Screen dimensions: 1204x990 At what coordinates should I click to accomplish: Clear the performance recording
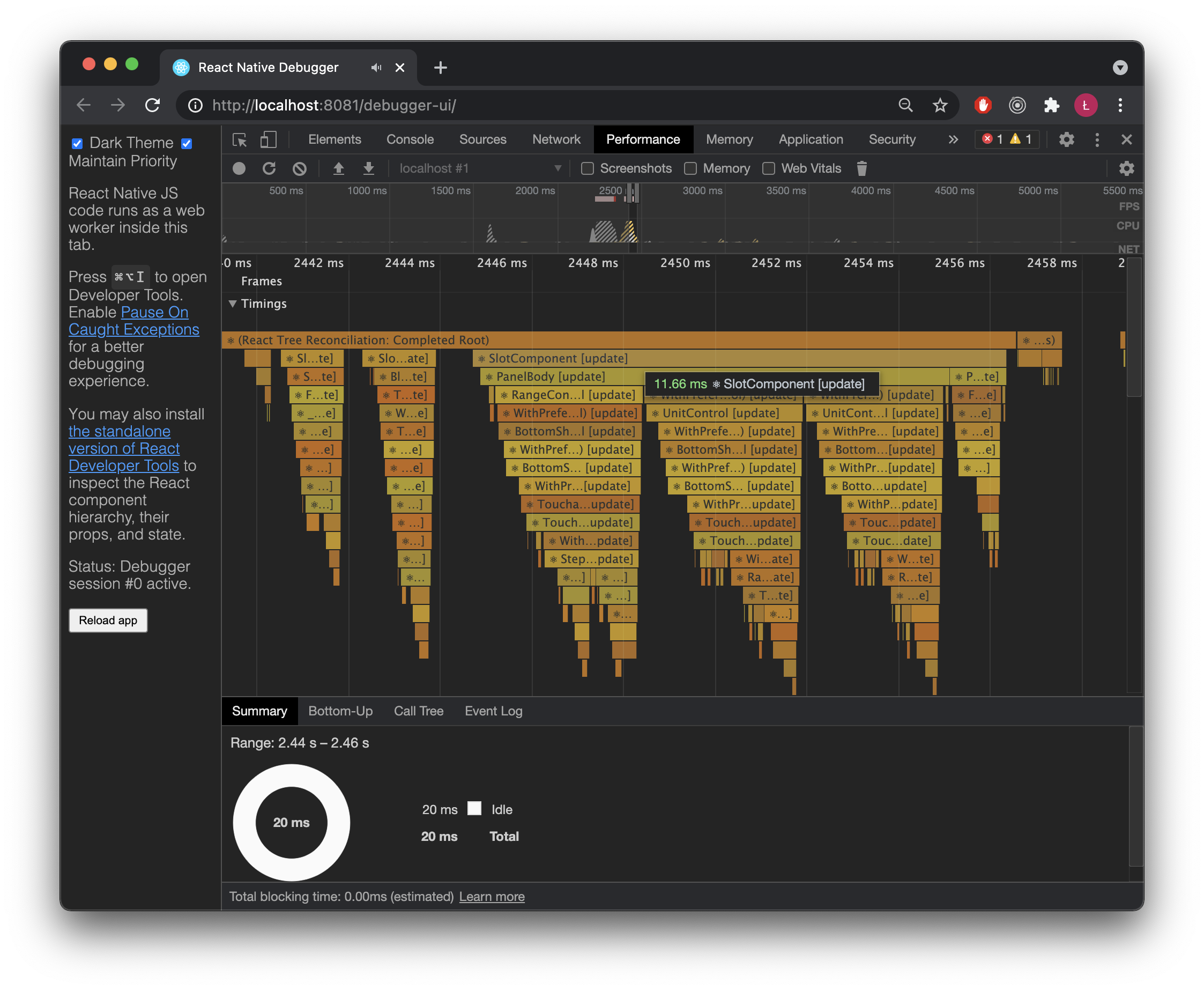pos(299,169)
